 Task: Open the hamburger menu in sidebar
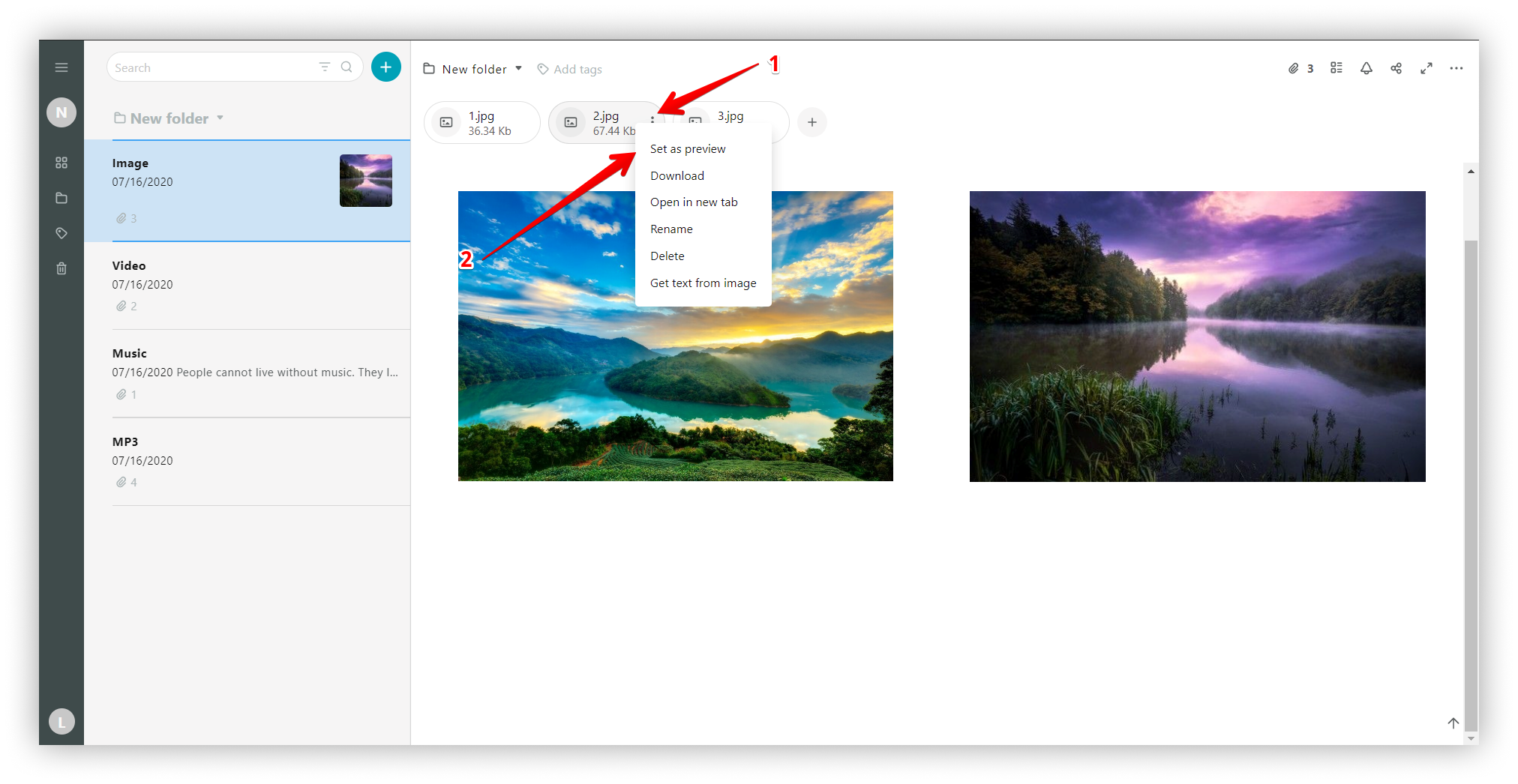pyautogui.click(x=61, y=67)
